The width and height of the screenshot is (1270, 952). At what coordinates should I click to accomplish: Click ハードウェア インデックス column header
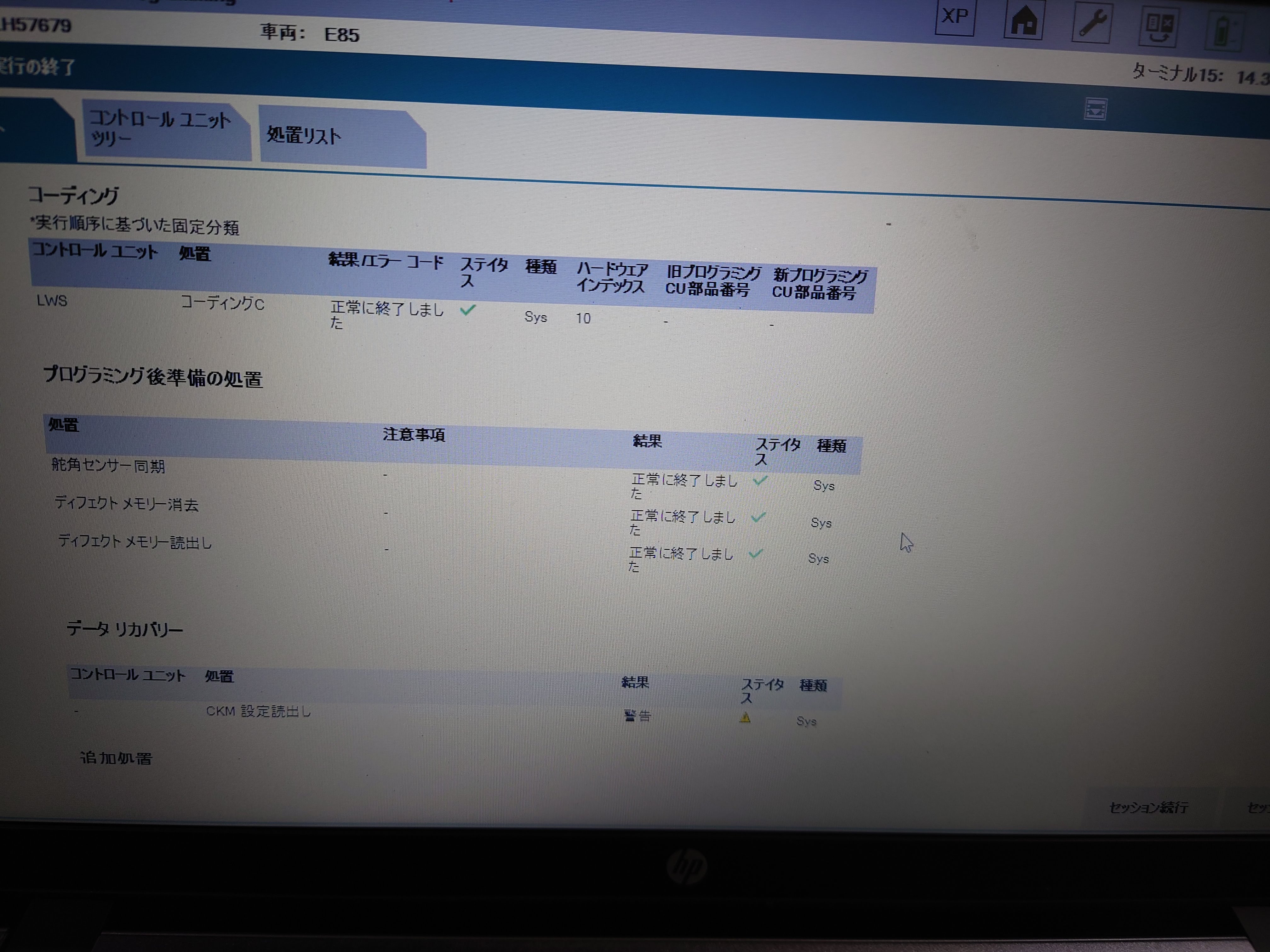click(x=612, y=278)
